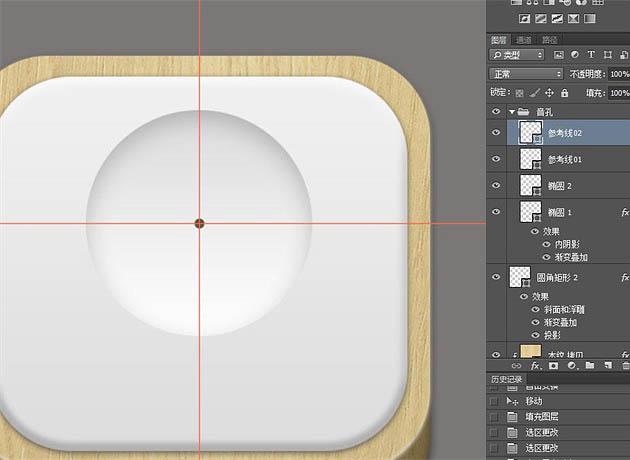Filter layers by type (T) icon
Image resolution: width=630 pixels, height=460 pixels.
pyautogui.click(x=591, y=54)
